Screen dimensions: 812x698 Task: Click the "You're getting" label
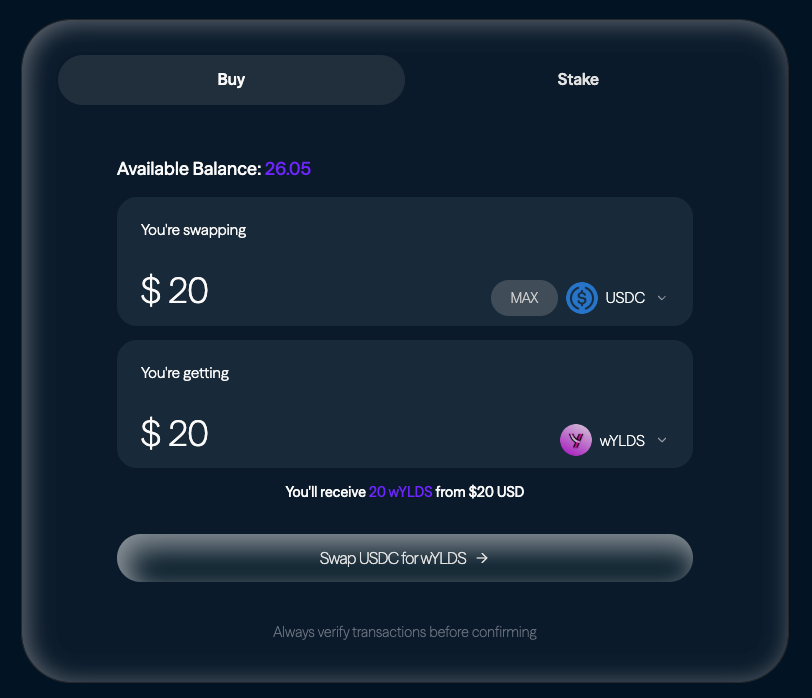tap(185, 373)
